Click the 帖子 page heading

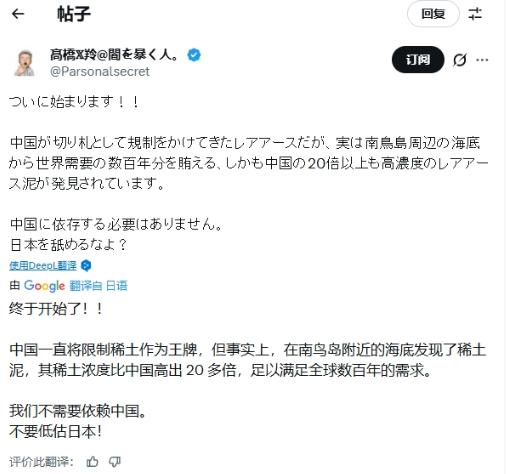pos(74,14)
